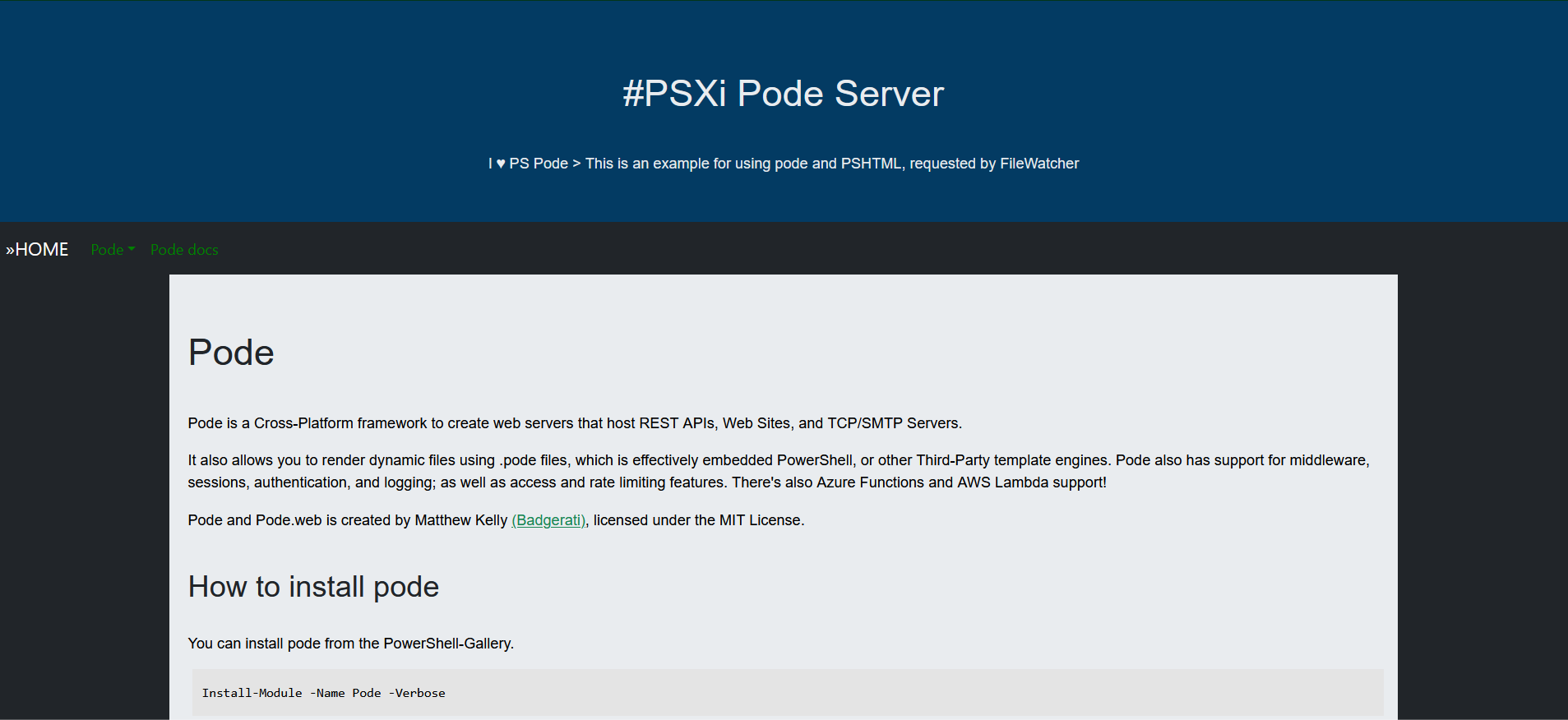1568x720 pixels.
Task: Click the paragraph about rendering dynamic files
Action: coord(779,472)
